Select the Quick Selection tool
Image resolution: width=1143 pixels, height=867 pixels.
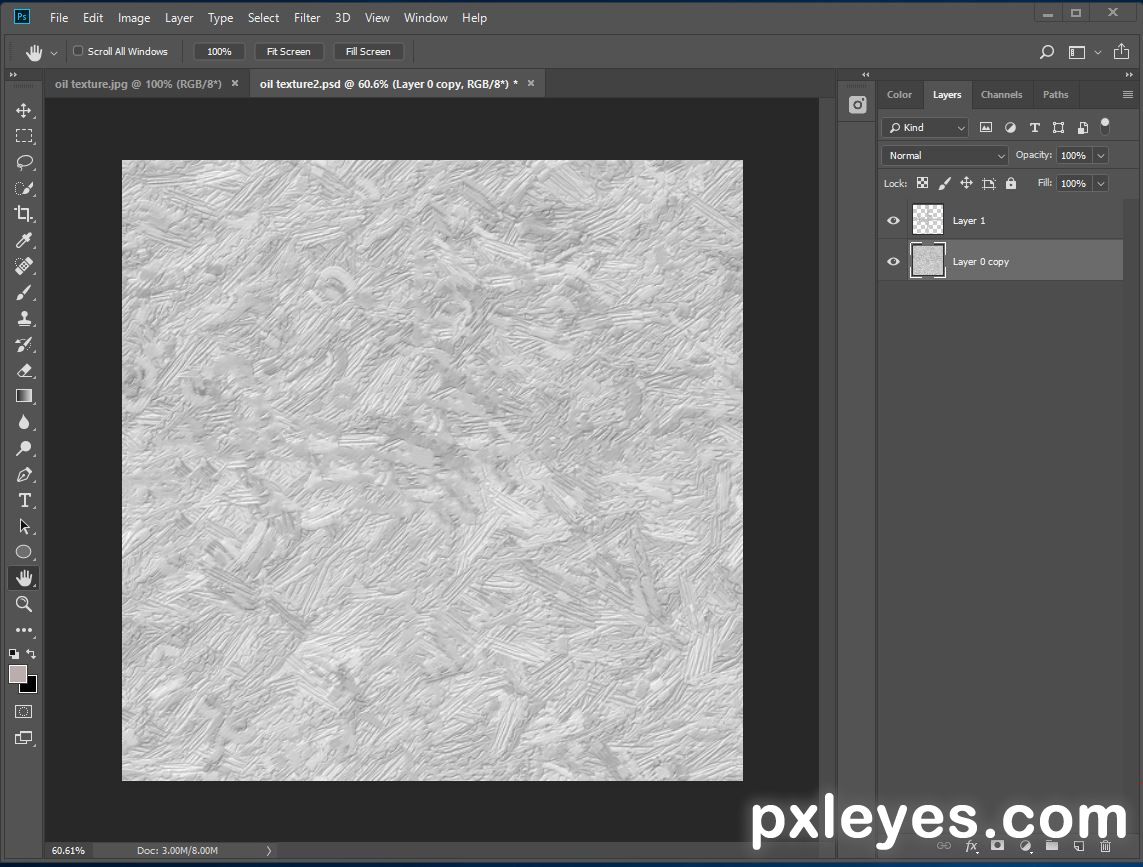[24, 188]
